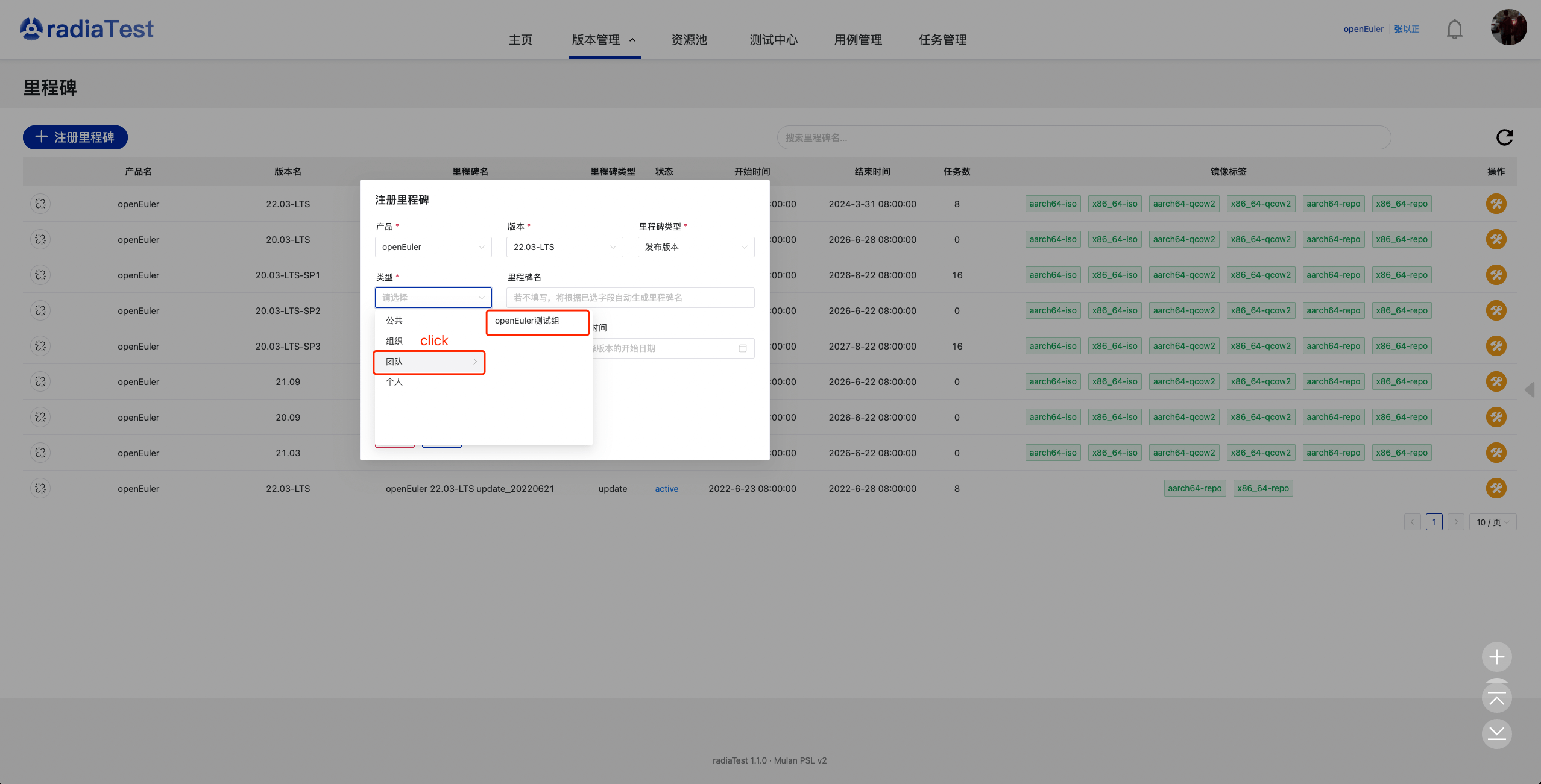This screenshot has height=784, width=1541.
Task: Choose openEuler测试组 in the submenu
Action: pos(537,321)
